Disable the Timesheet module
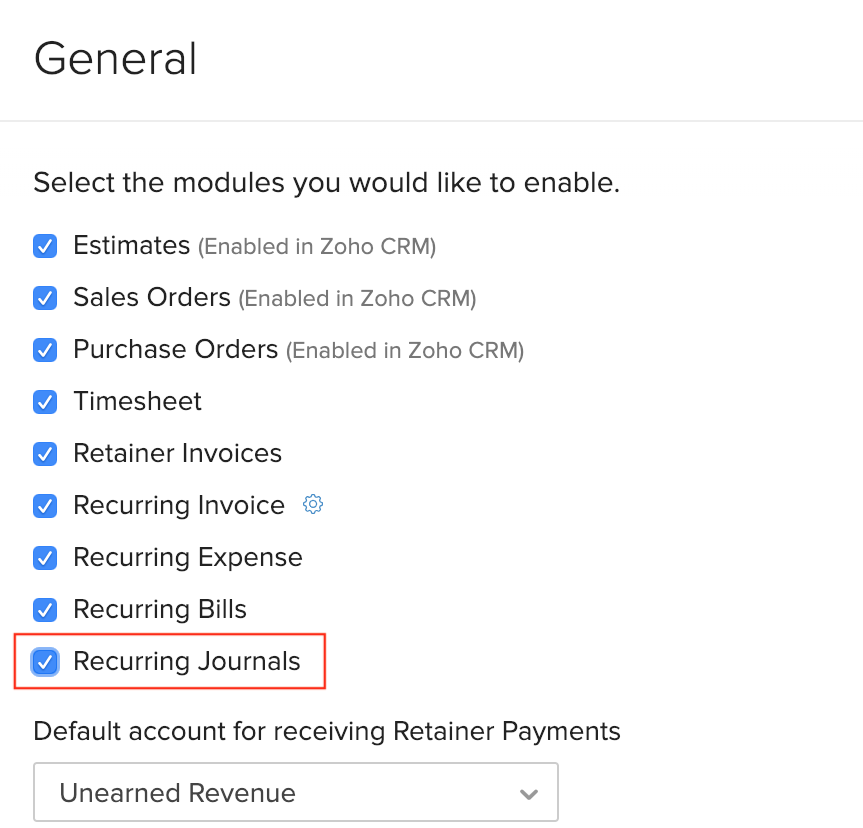863x828 pixels. click(44, 402)
